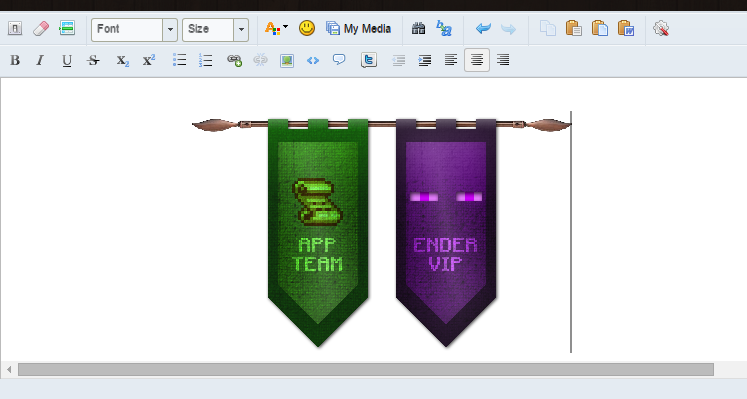747x399 pixels.
Task: Click the horizontal scrollbar thumb
Action: click(x=366, y=369)
